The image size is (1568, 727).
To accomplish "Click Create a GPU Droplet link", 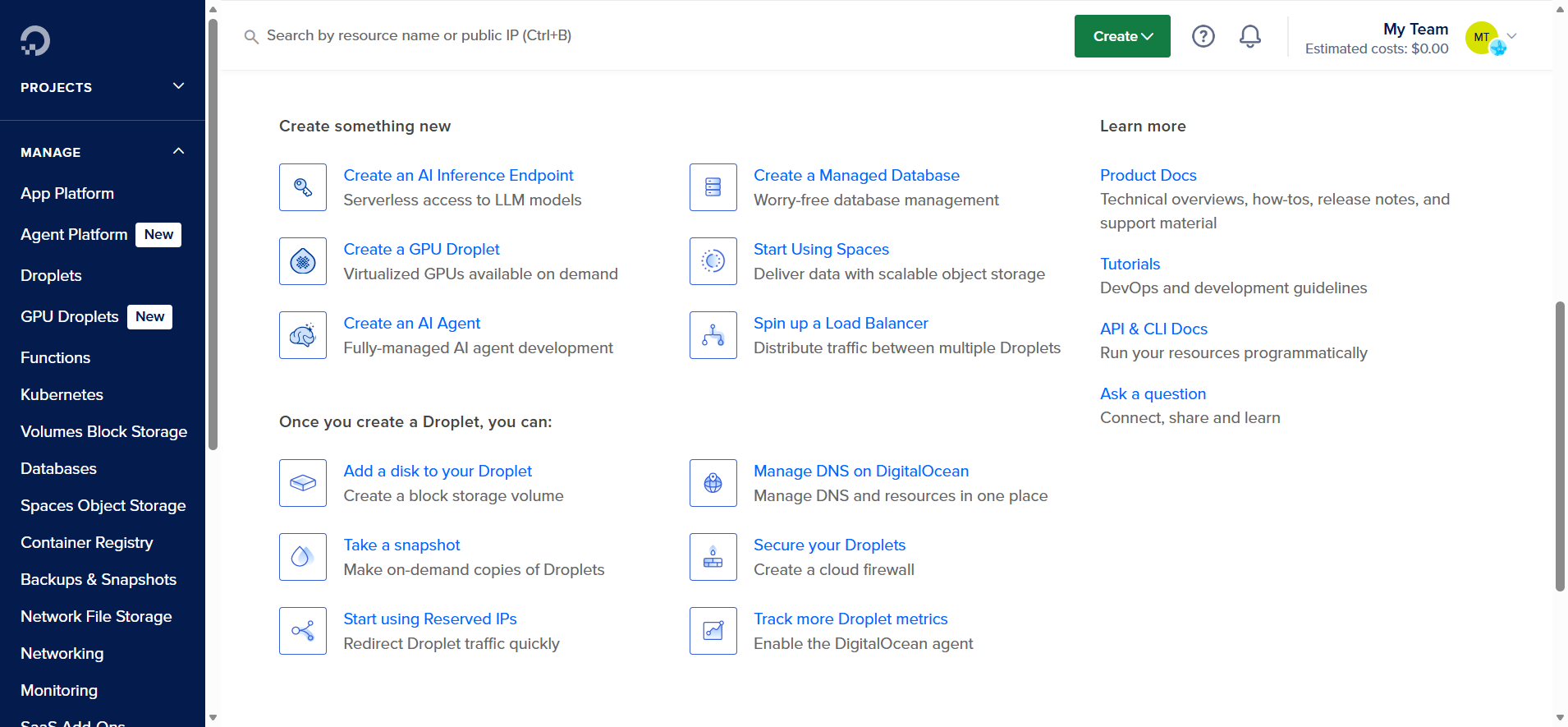I will pos(421,249).
